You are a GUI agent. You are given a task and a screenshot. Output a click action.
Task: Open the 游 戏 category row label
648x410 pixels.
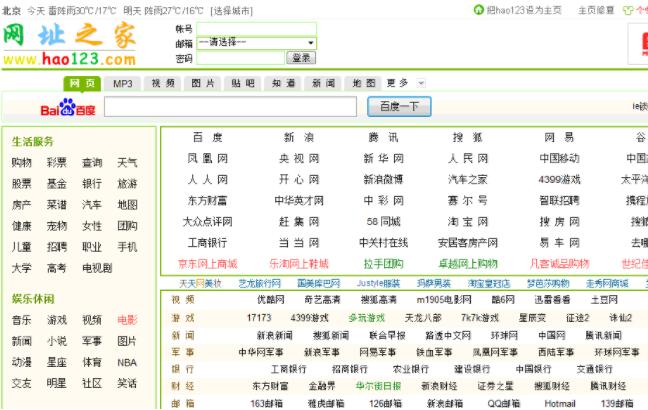(183, 318)
